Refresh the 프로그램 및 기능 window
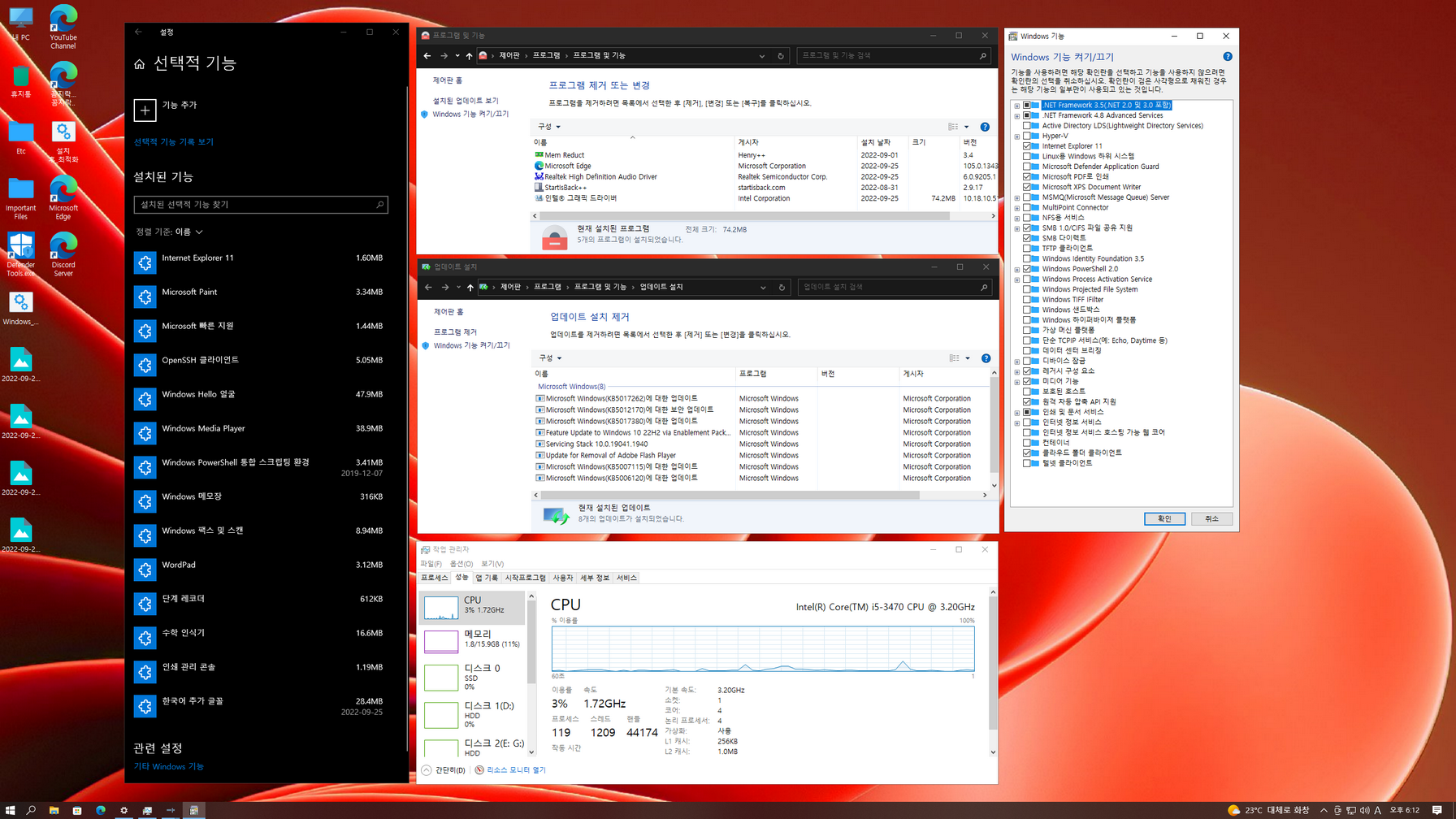The image size is (1456, 819). pos(781,56)
